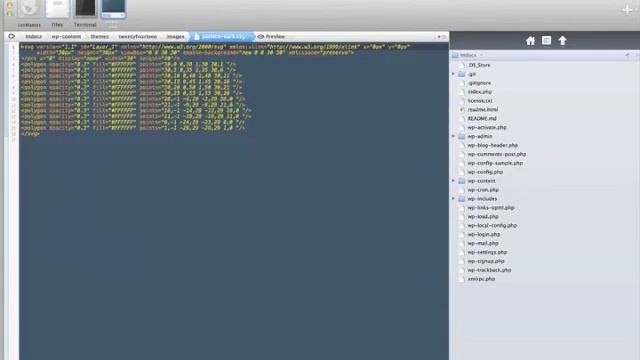The image size is (640, 360).
Task: Open wp-load.php file
Action: point(483,216)
